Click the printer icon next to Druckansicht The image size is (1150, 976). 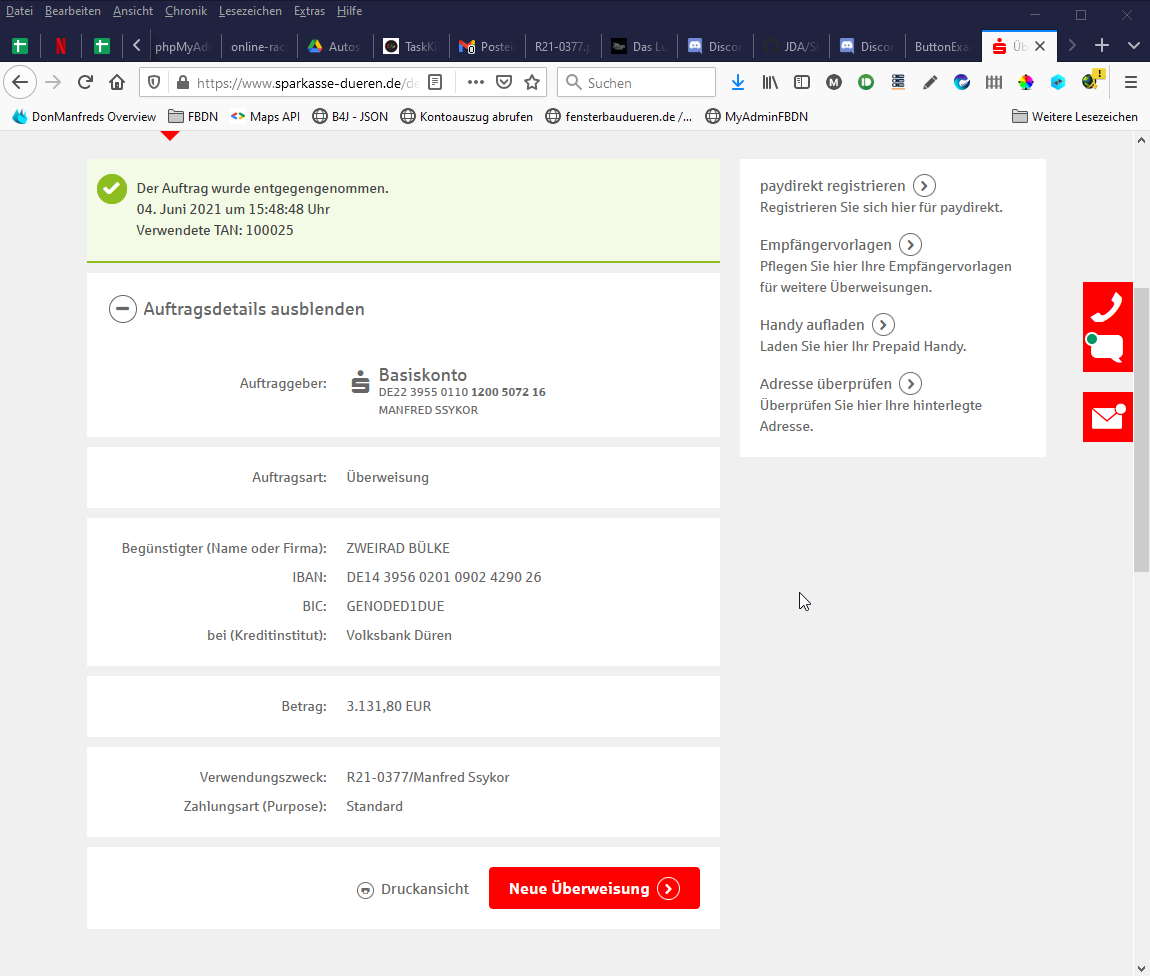click(x=365, y=890)
